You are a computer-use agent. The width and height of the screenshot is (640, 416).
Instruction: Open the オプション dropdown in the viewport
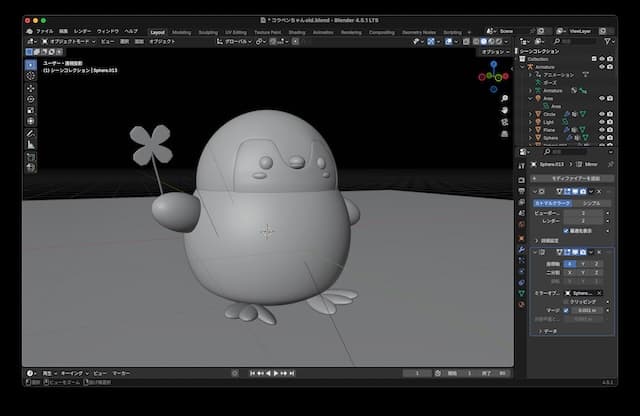[x=496, y=52]
